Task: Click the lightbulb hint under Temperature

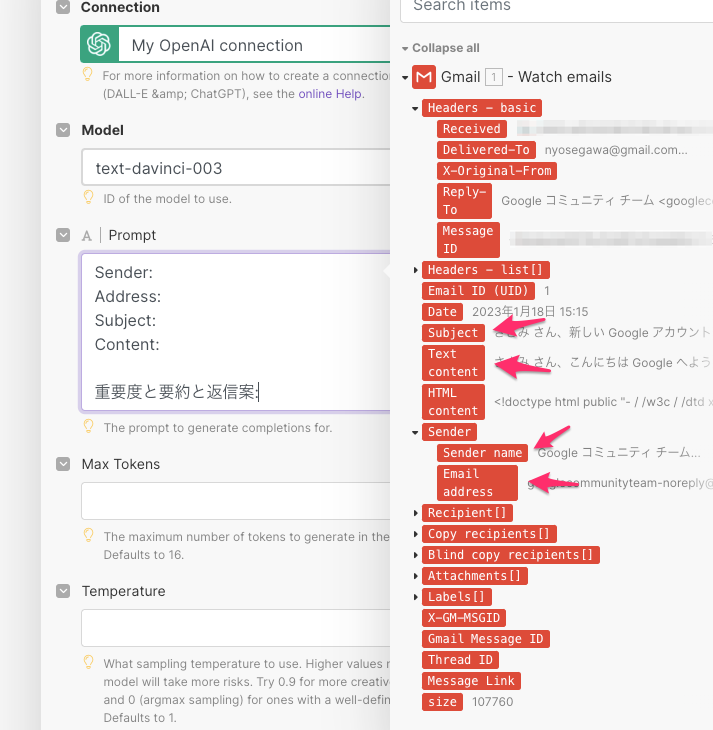Action: [x=88, y=662]
